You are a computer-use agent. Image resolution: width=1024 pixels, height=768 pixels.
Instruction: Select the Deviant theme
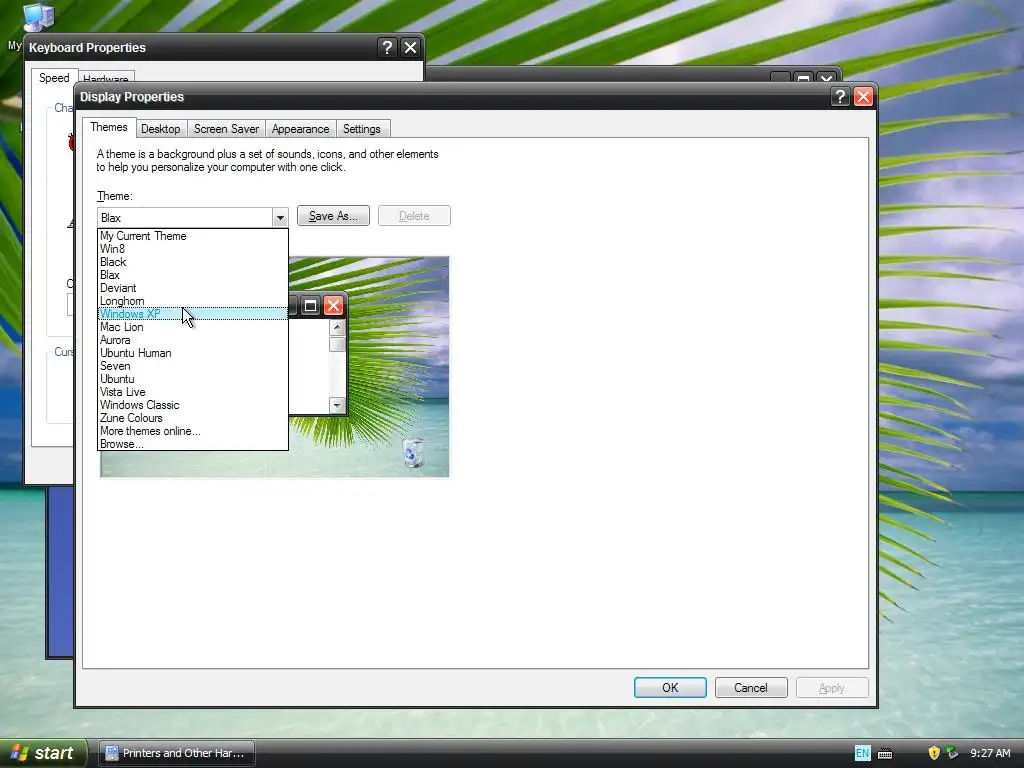193,288
